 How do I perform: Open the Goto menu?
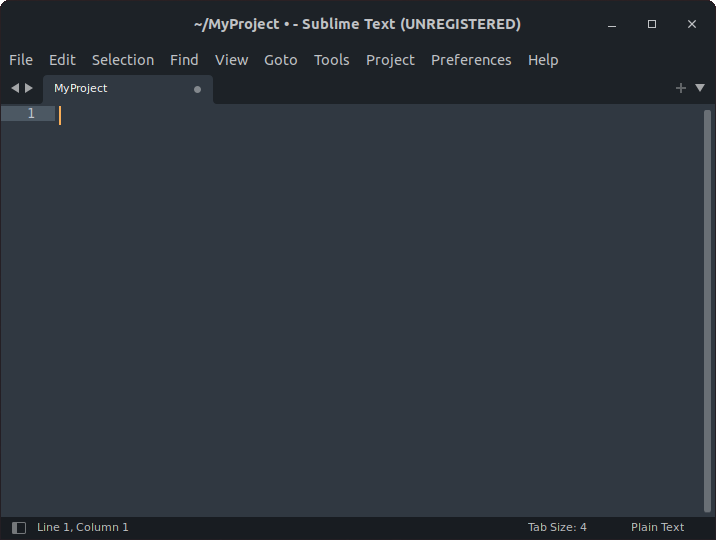[281, 60]
